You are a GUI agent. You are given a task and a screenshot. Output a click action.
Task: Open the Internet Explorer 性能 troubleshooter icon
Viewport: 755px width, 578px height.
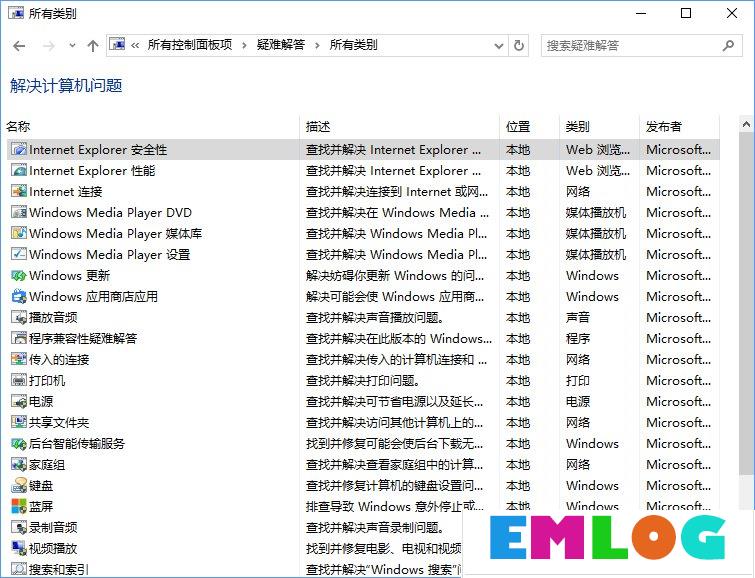click(19, 171)
